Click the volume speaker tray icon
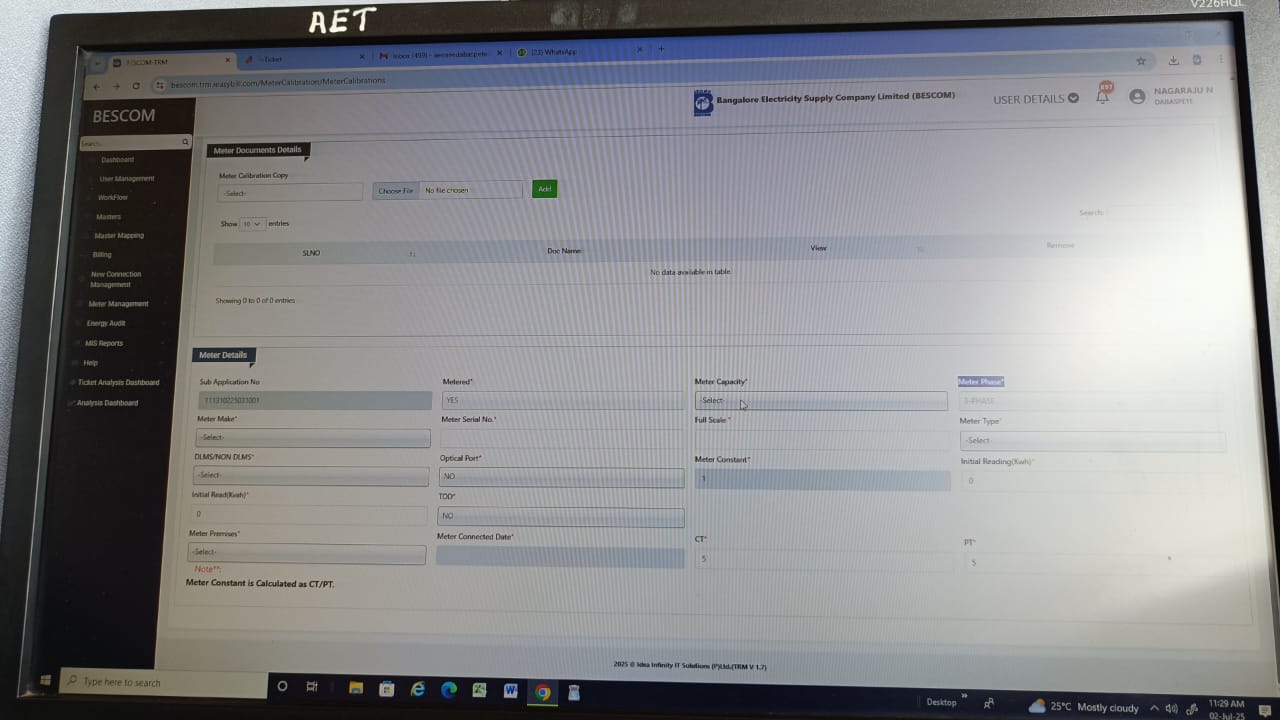 tap(1171, 708)
